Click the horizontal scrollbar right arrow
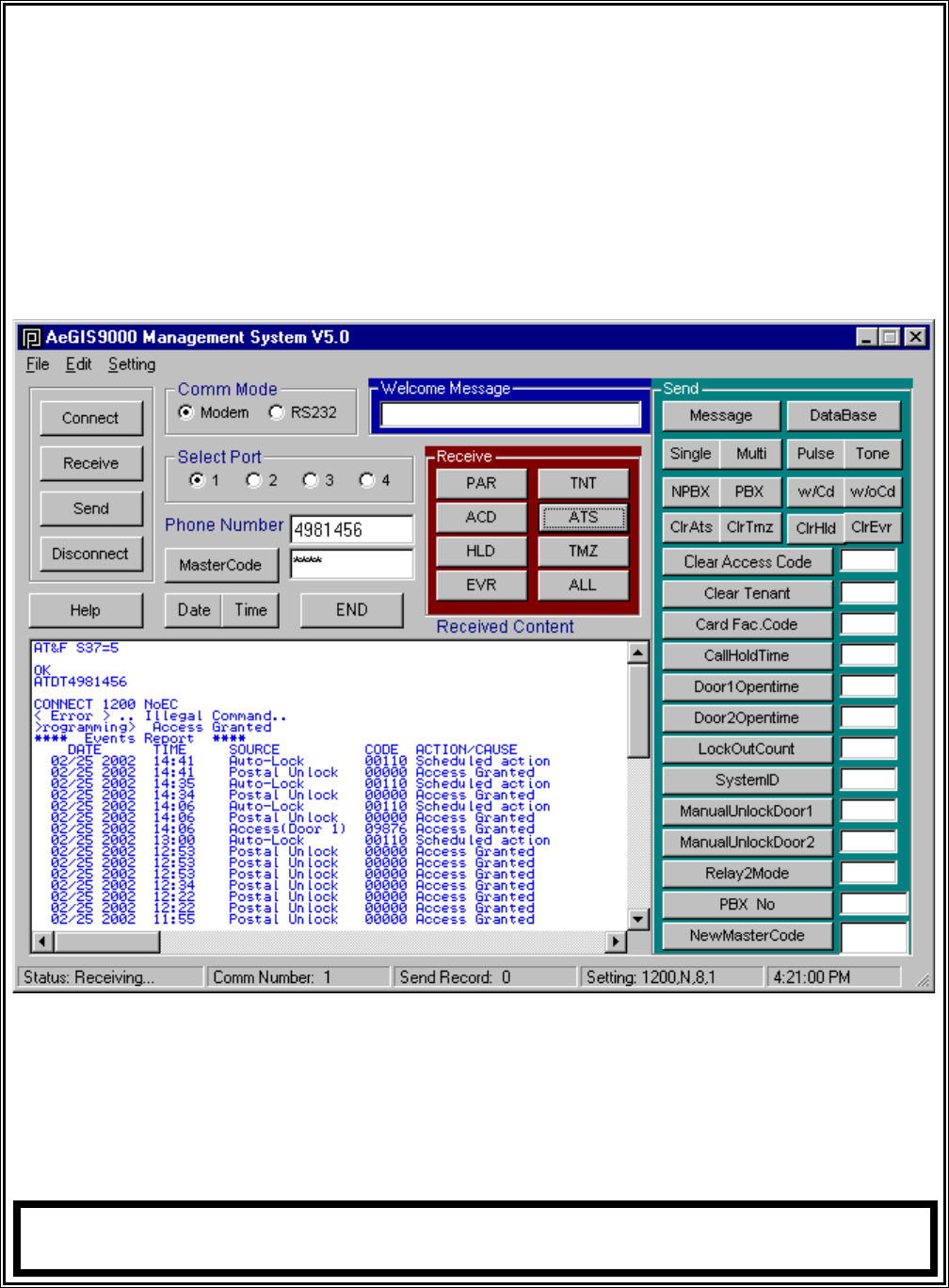 (x=616, y=941)
